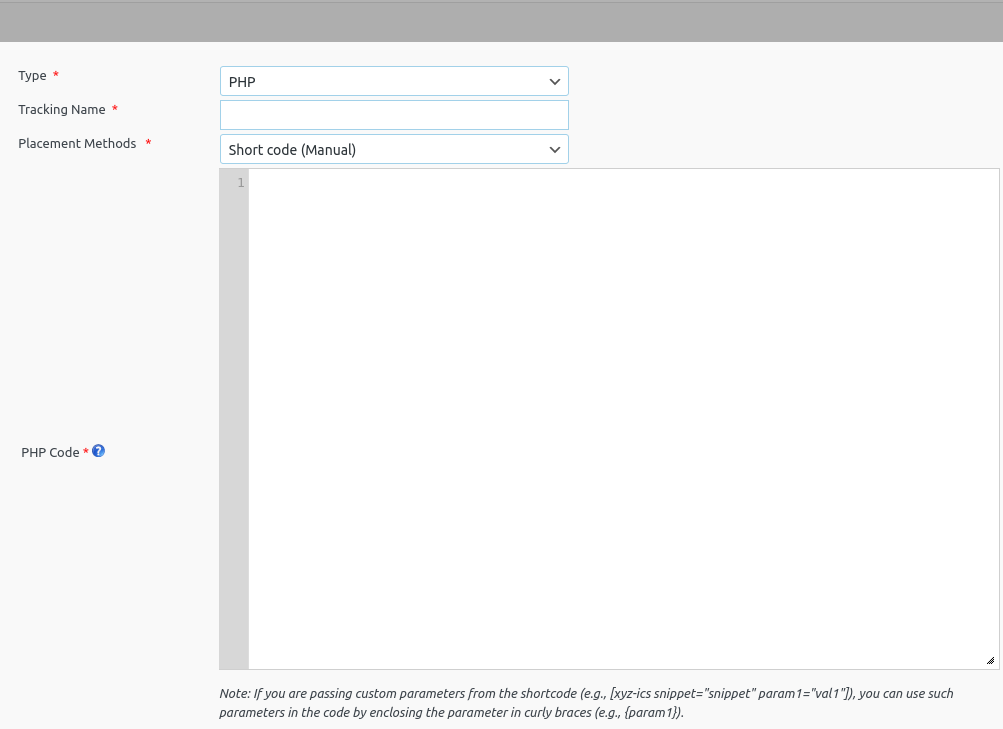Click the Type field label
The height and width of the screenshot is (729, 1003).
[x=31, y=75]
